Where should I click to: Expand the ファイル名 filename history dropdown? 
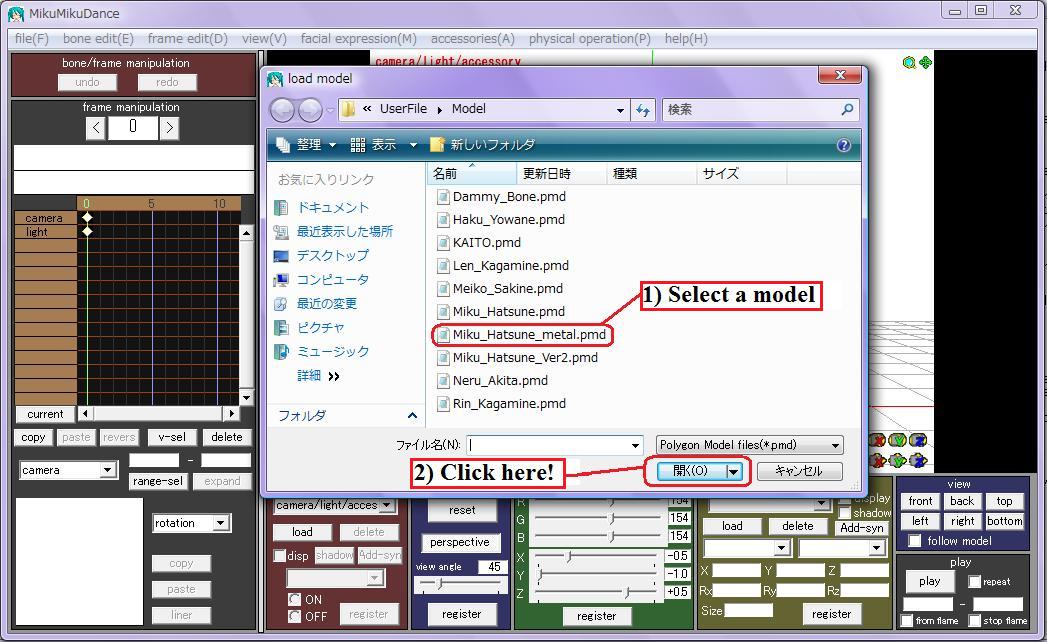click(635, 445)
